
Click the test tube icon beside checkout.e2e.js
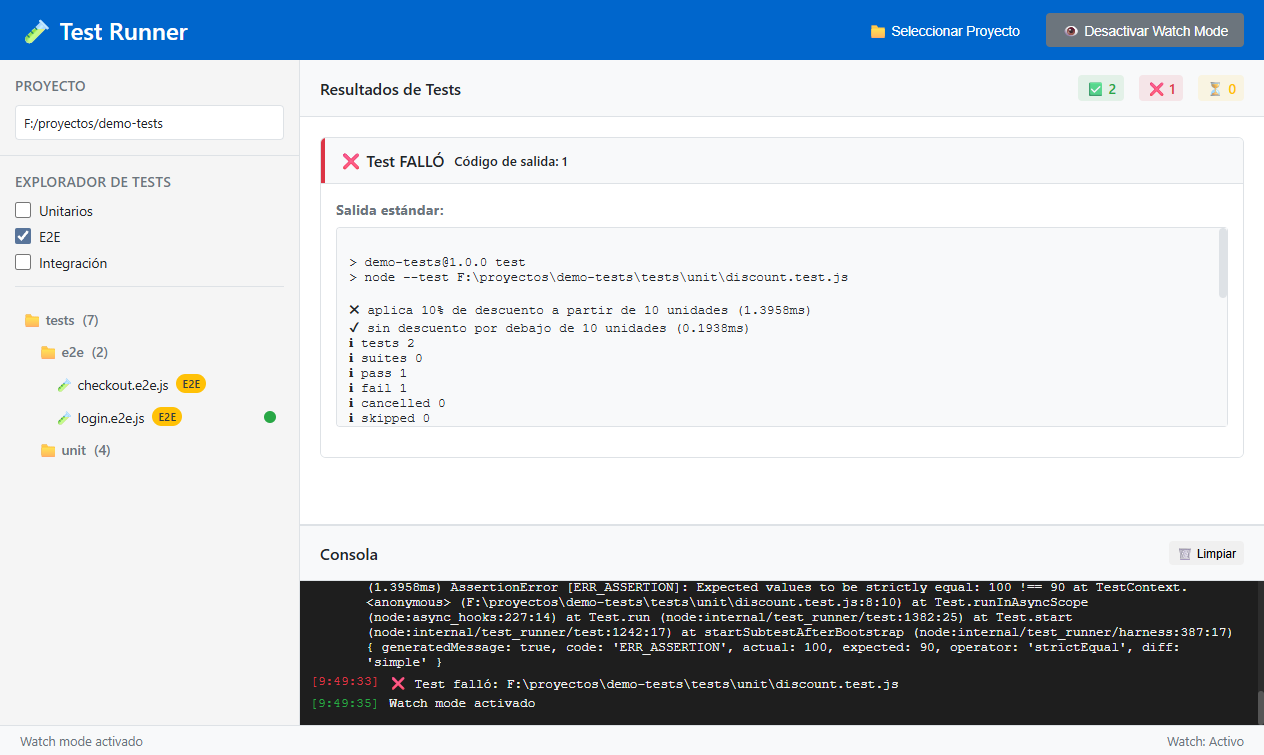(64, 385)
